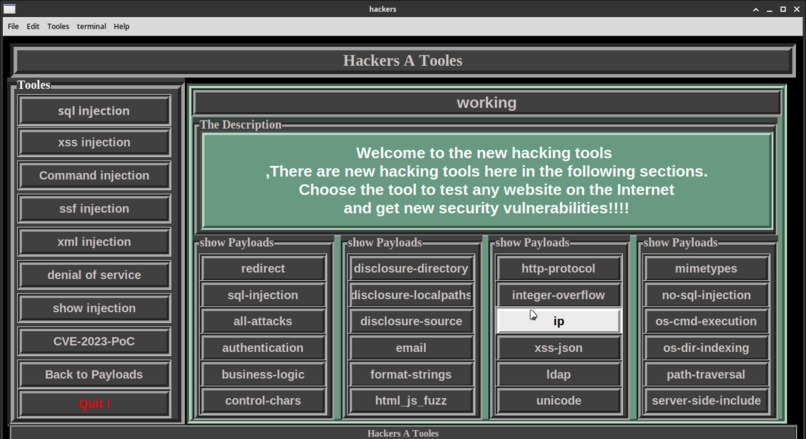806x439 pixels.
Task: Show the sql-injection payloads
Action: pos(263,295)
